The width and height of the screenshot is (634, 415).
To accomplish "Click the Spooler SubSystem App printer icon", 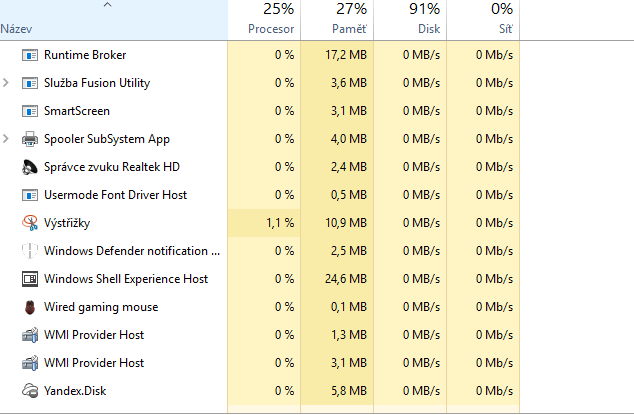I will pos(29,139).
